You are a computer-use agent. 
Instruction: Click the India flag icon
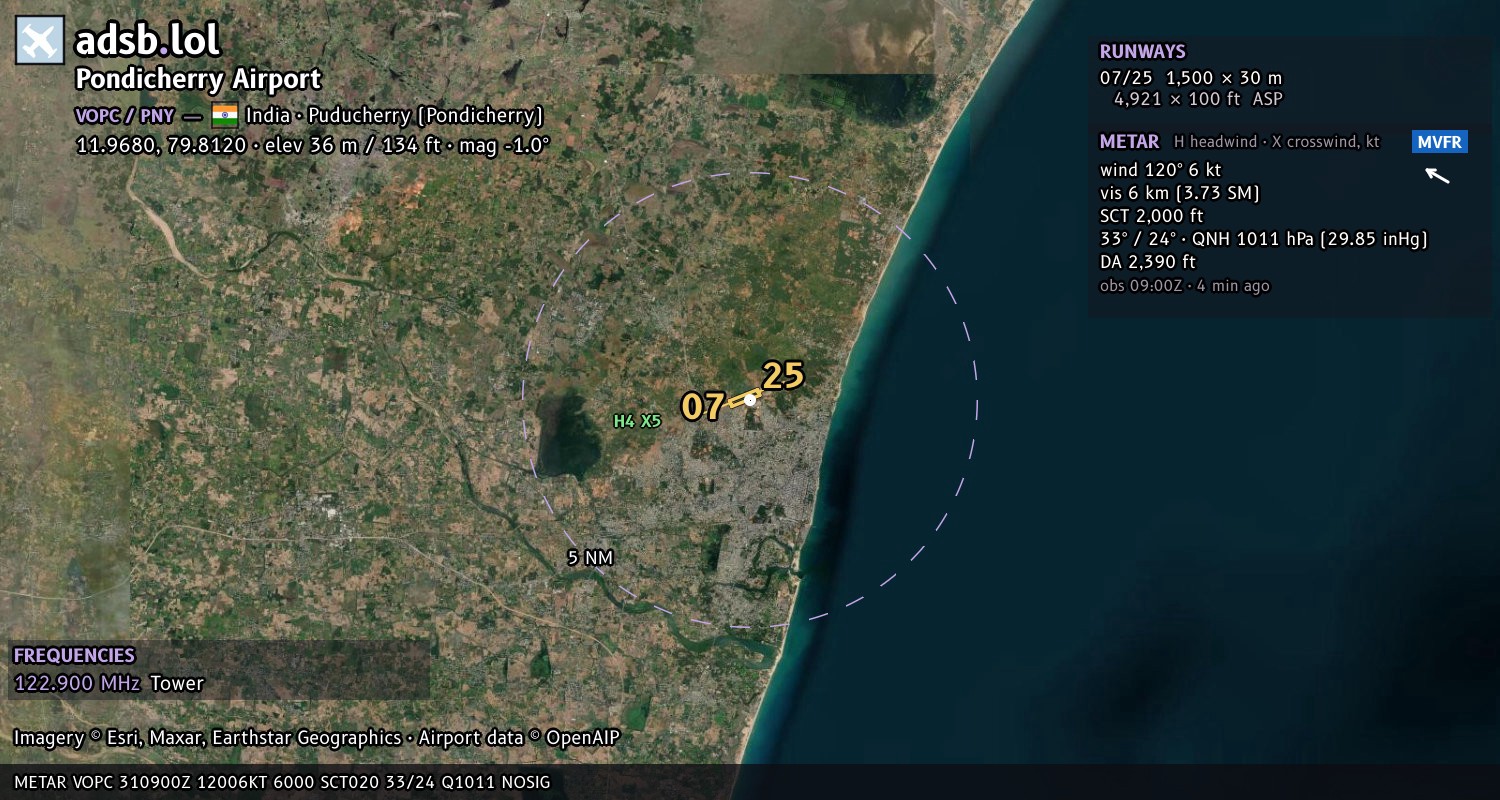(x=225, y=115)
